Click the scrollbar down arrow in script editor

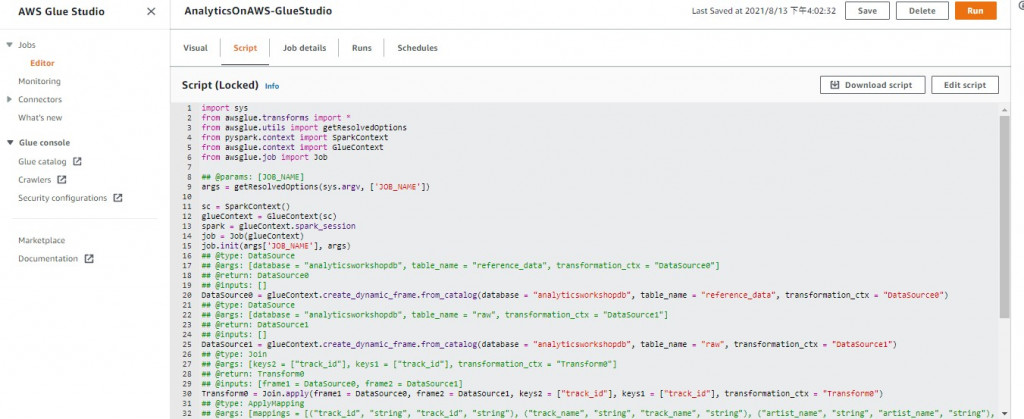coord(1004,414)
